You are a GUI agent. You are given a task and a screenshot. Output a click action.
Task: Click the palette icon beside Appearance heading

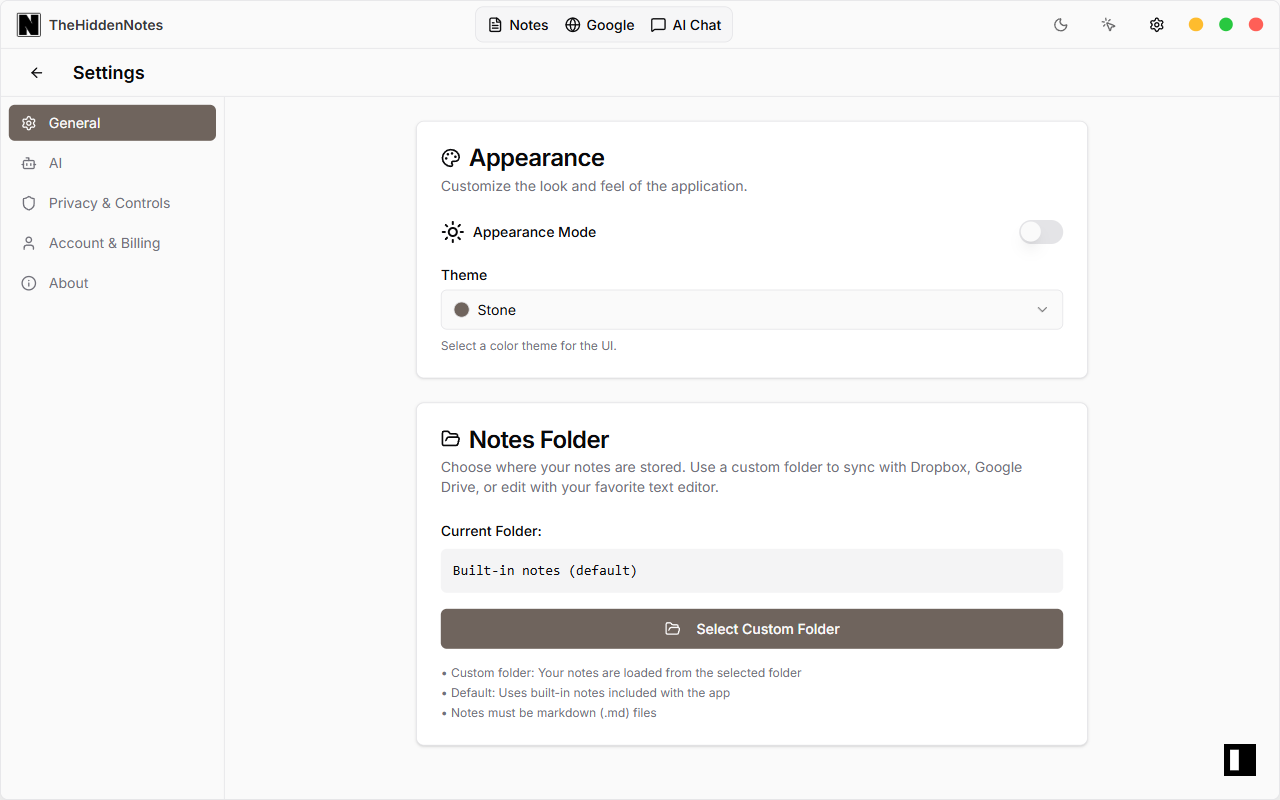click(450, 157)
